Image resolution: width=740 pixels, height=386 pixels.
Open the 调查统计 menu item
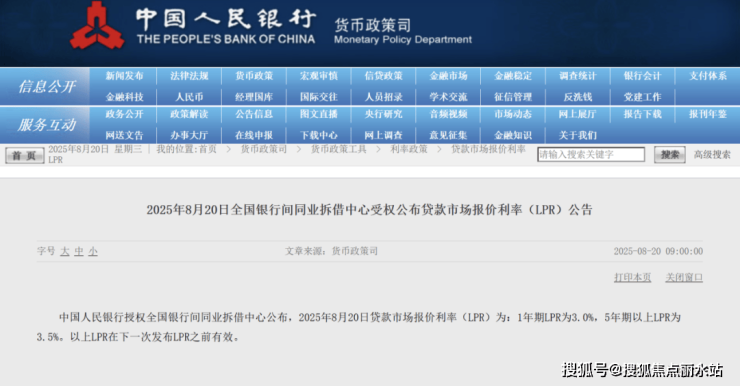point(578,76)
